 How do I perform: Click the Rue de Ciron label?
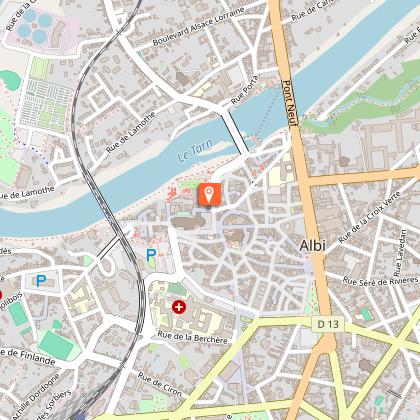(160, 384)
